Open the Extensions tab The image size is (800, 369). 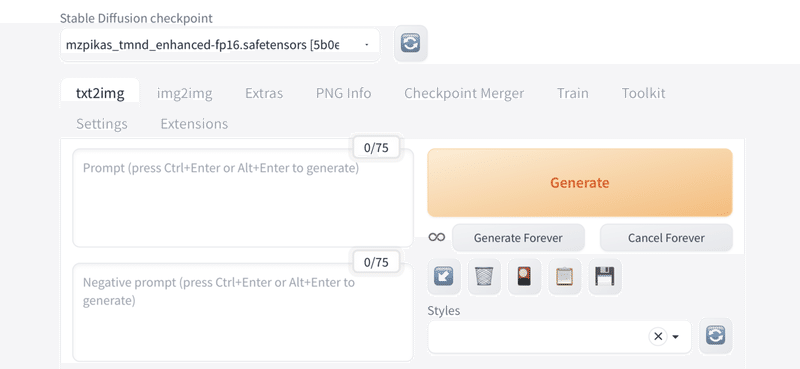pyautogui.click(x=194, y=124)
